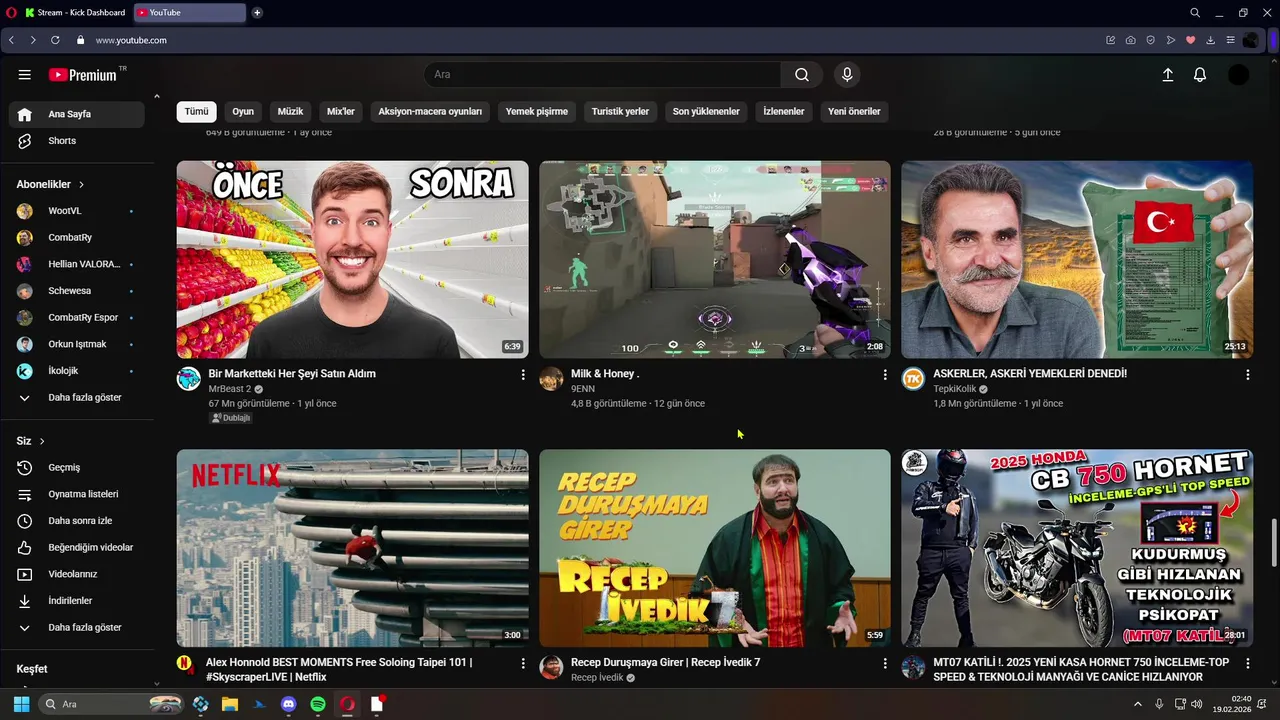Open Geçmiş history in sidebar
This screenshot has height=720, width=1280.
77,468
